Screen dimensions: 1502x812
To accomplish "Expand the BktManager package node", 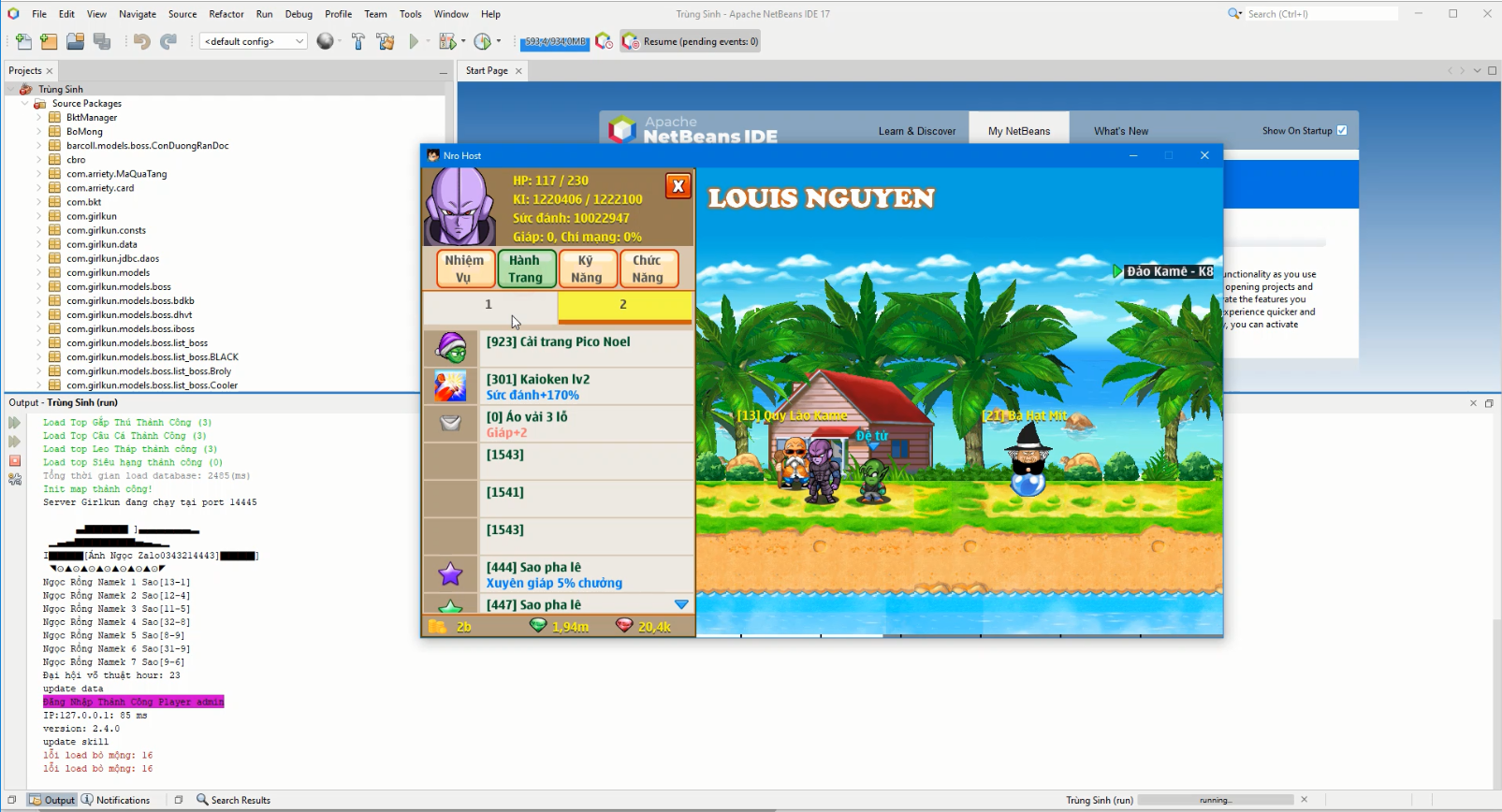I will (x=38, y=117).
